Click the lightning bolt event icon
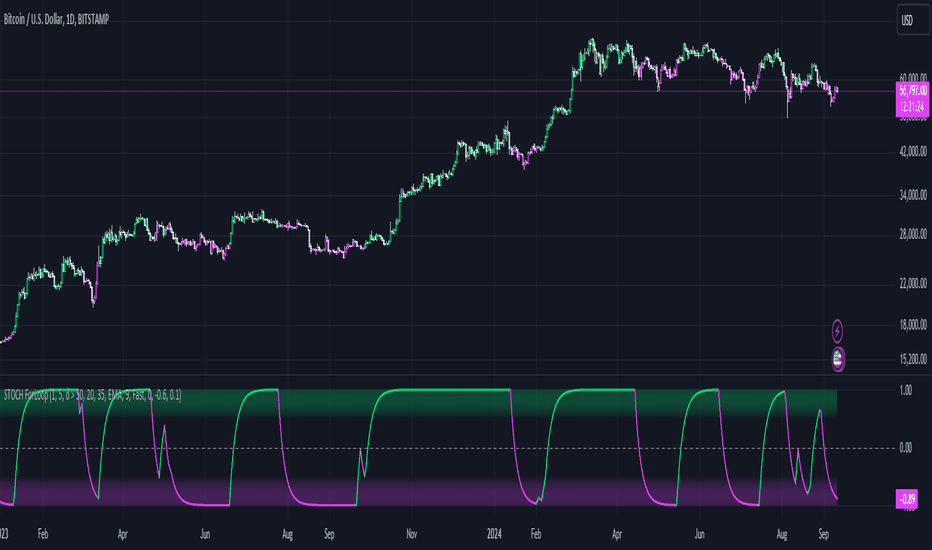 pos(837,331)
